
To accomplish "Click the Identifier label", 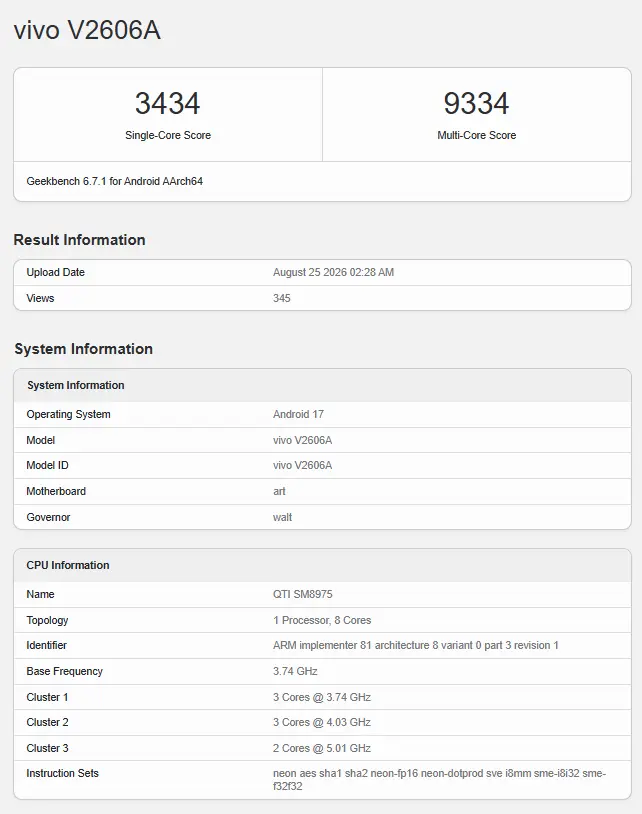I will coord(47,645).
